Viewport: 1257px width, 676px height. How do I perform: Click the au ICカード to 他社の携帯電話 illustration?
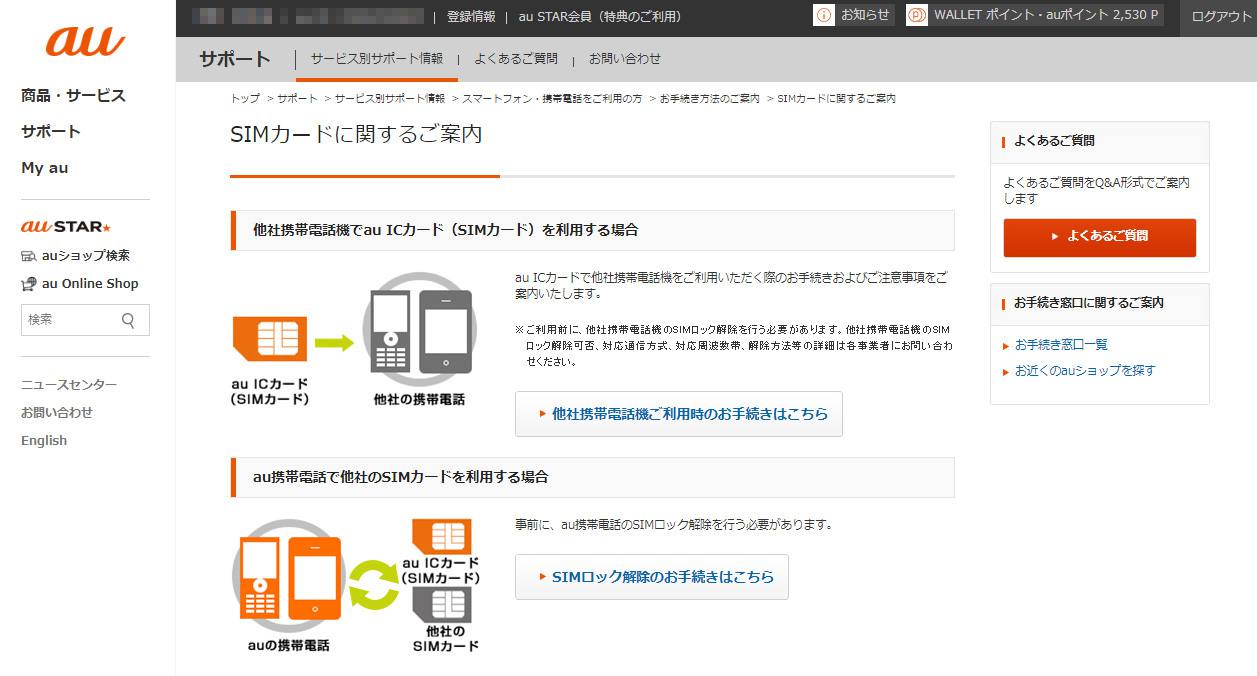[352, 340]
